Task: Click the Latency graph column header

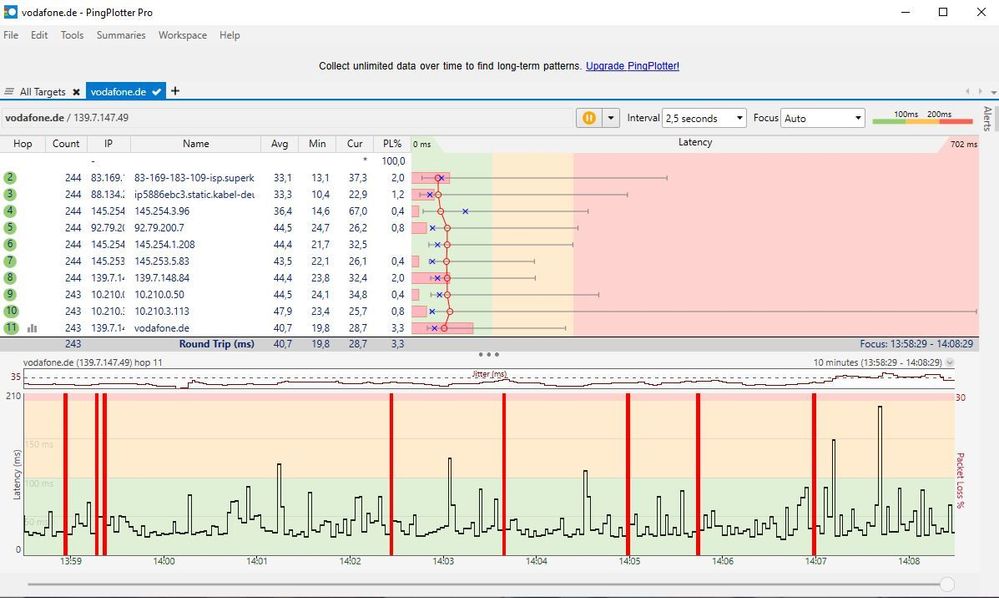Action: tap(694, 143)
